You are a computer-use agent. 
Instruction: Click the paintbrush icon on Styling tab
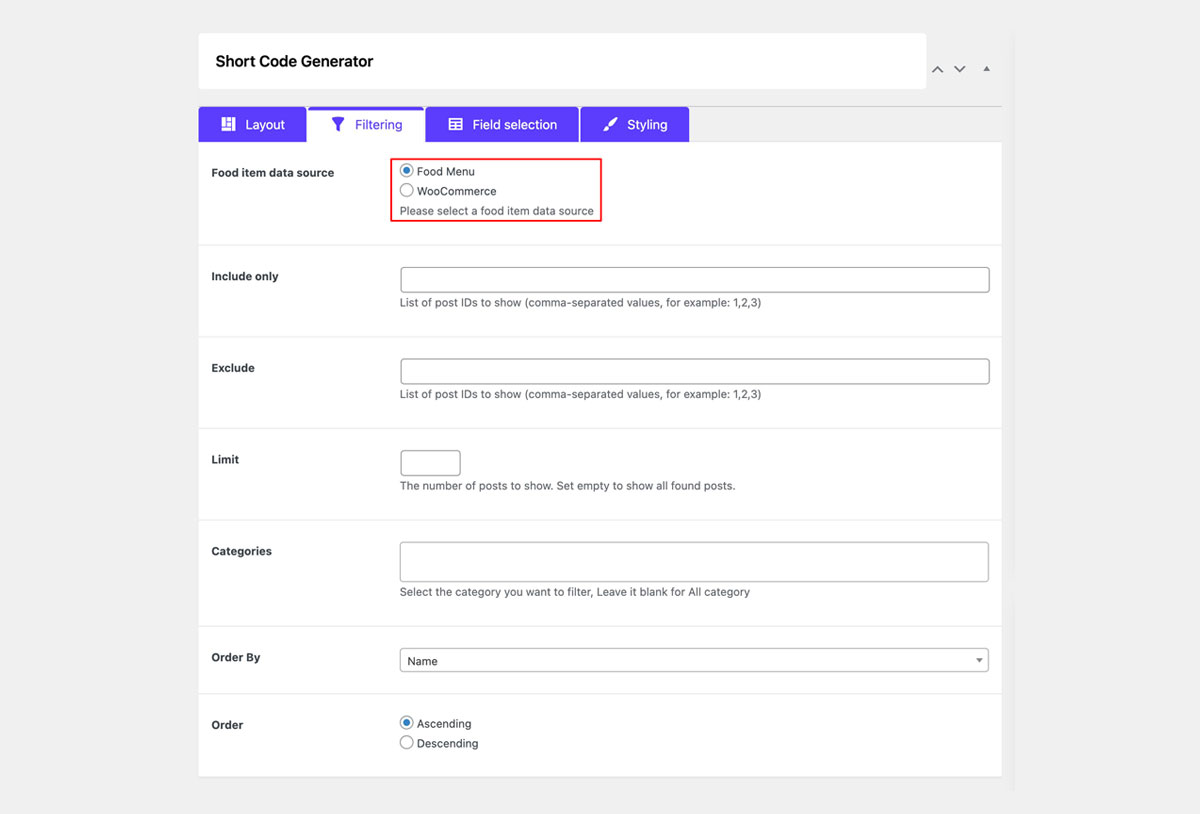click(610, 124)
